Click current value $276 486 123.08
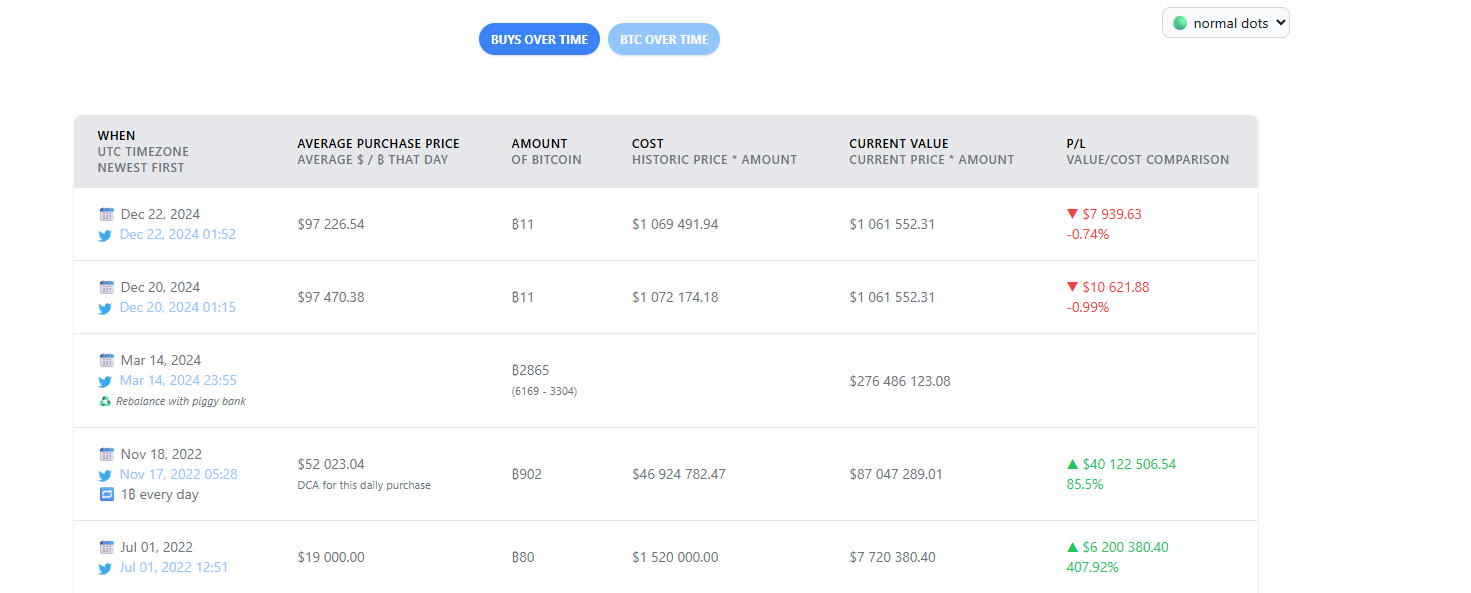Viewport: 1471px width, 593px height. 900,381
